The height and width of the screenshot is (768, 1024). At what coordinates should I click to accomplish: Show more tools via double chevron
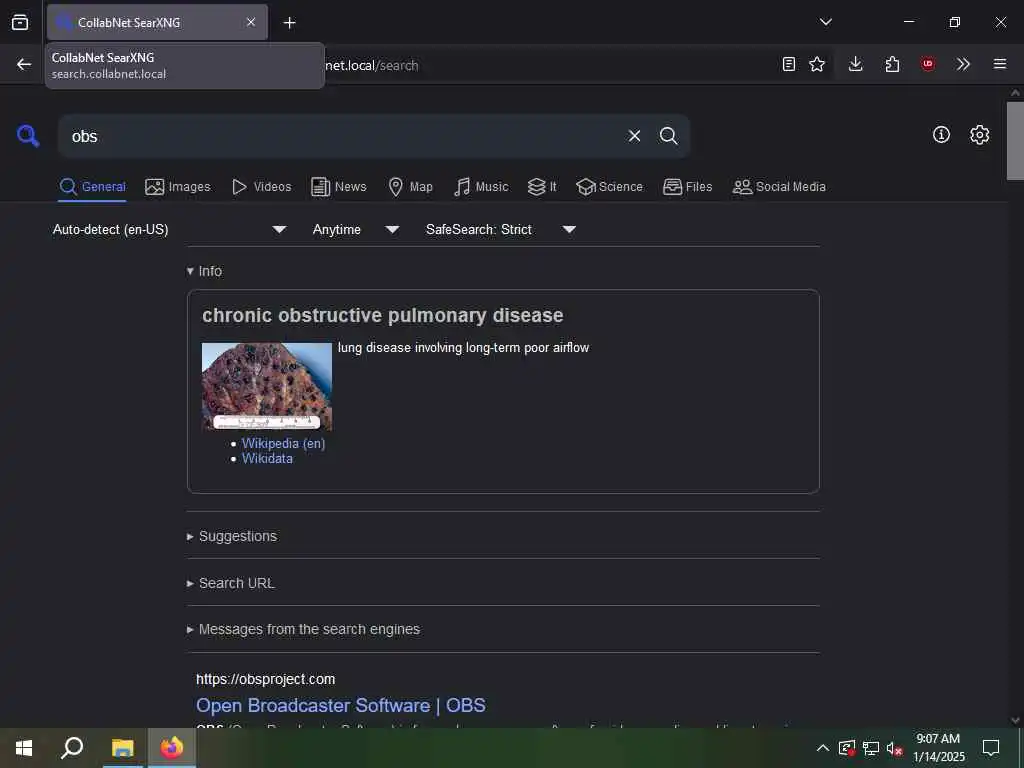(963, 64)
